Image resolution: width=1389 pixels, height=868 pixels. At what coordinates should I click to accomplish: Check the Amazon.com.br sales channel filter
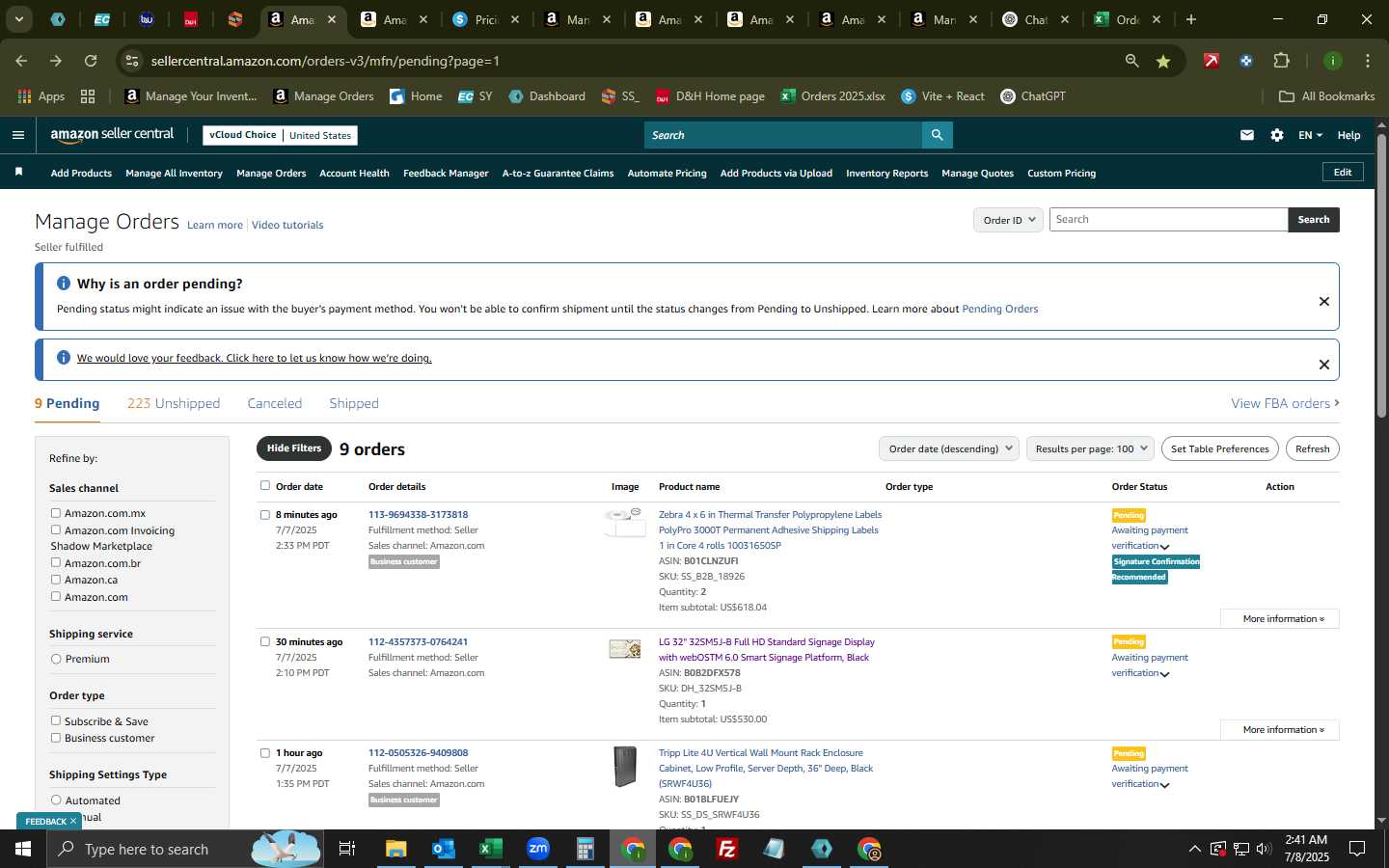tap(56, 562)
